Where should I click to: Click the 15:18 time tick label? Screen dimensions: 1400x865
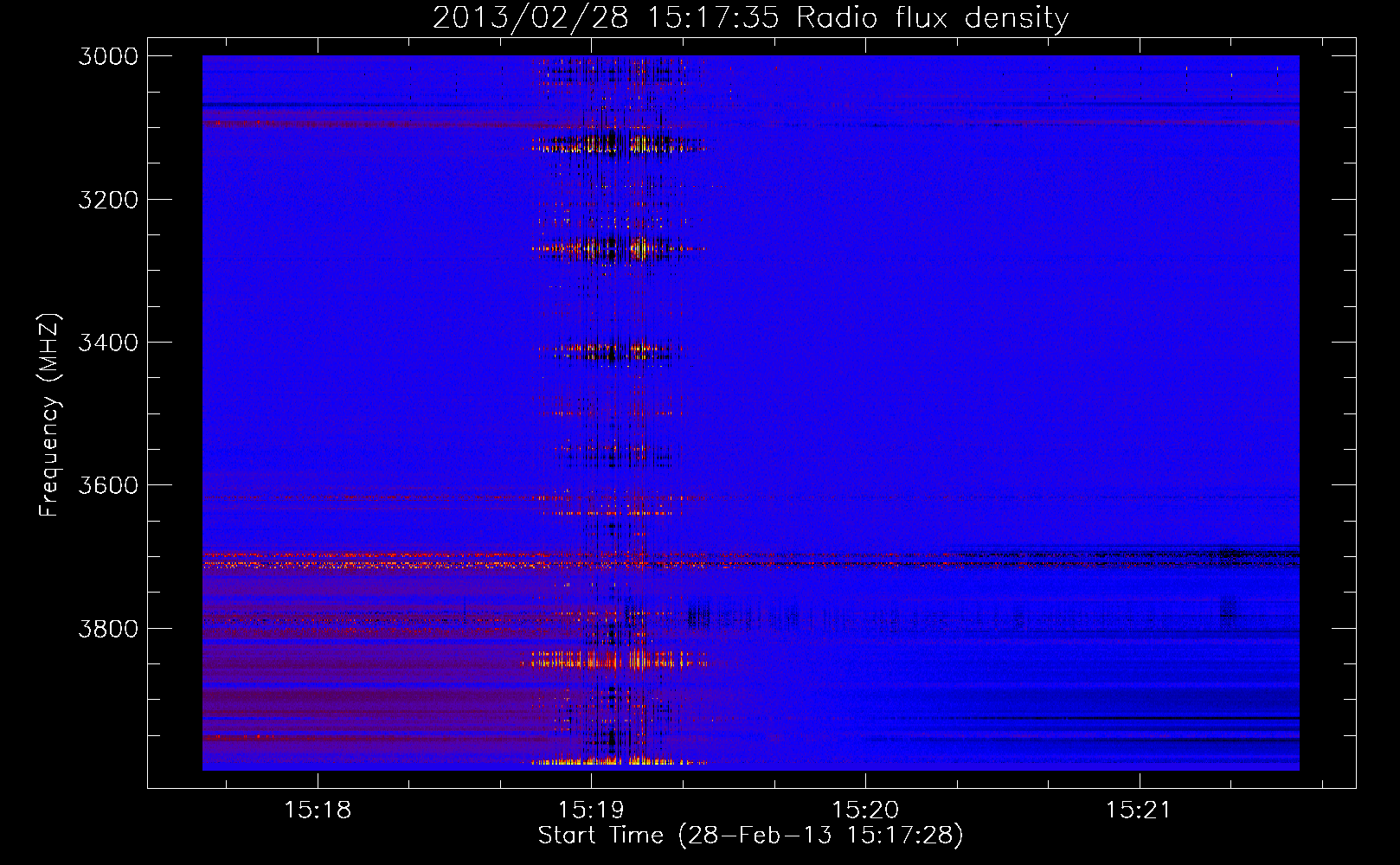click(318, 811)
